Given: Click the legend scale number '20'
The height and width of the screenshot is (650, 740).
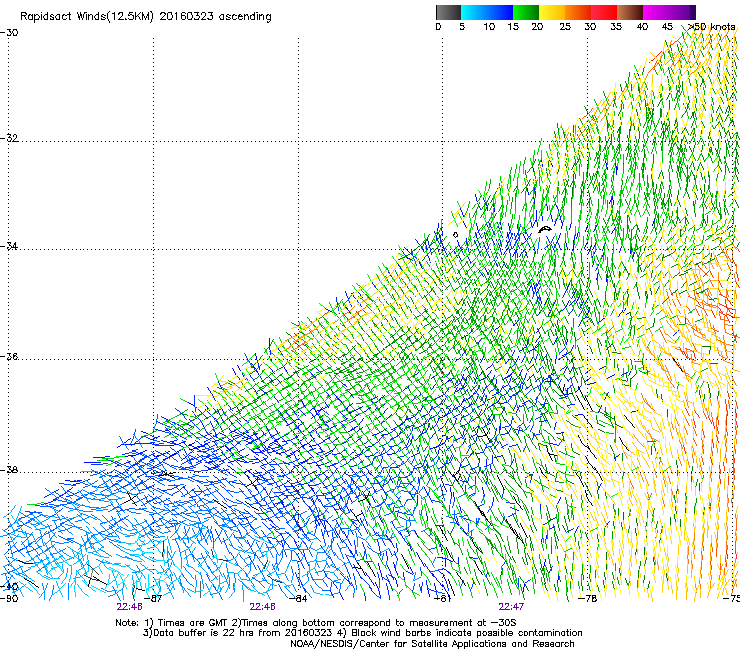Looking at the screenshot, I should (537, 27).
